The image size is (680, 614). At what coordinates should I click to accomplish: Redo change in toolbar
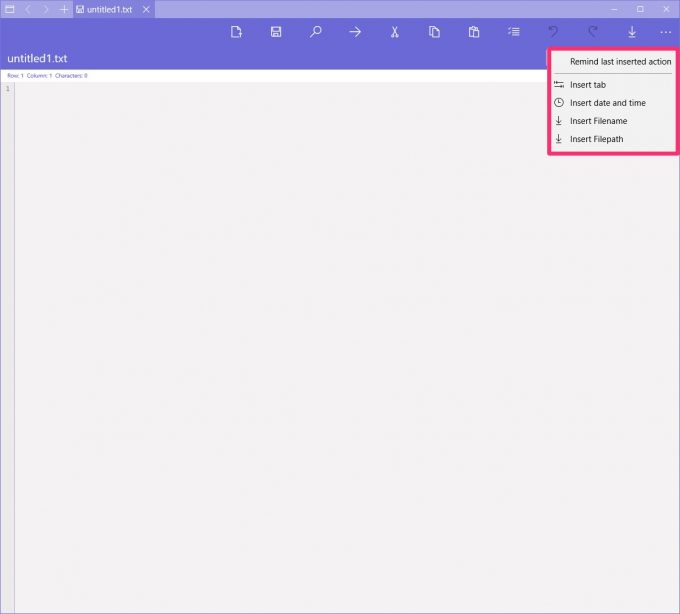(593, 32)
